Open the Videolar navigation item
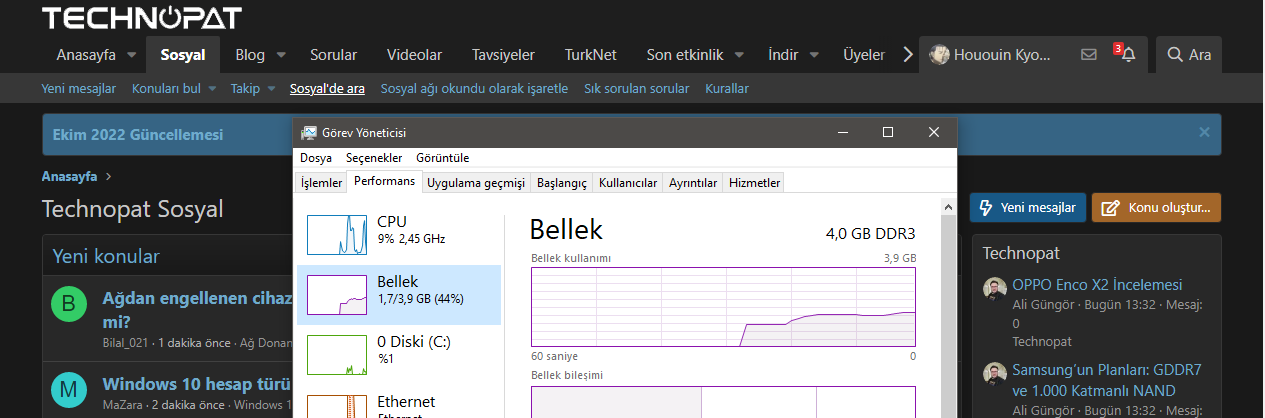 [414, 55]
